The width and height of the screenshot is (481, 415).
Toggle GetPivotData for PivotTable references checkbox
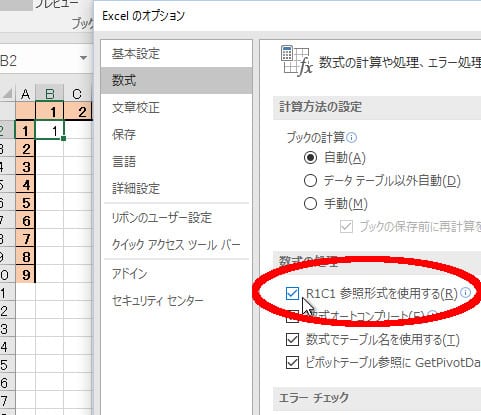(x=292, y=362)
